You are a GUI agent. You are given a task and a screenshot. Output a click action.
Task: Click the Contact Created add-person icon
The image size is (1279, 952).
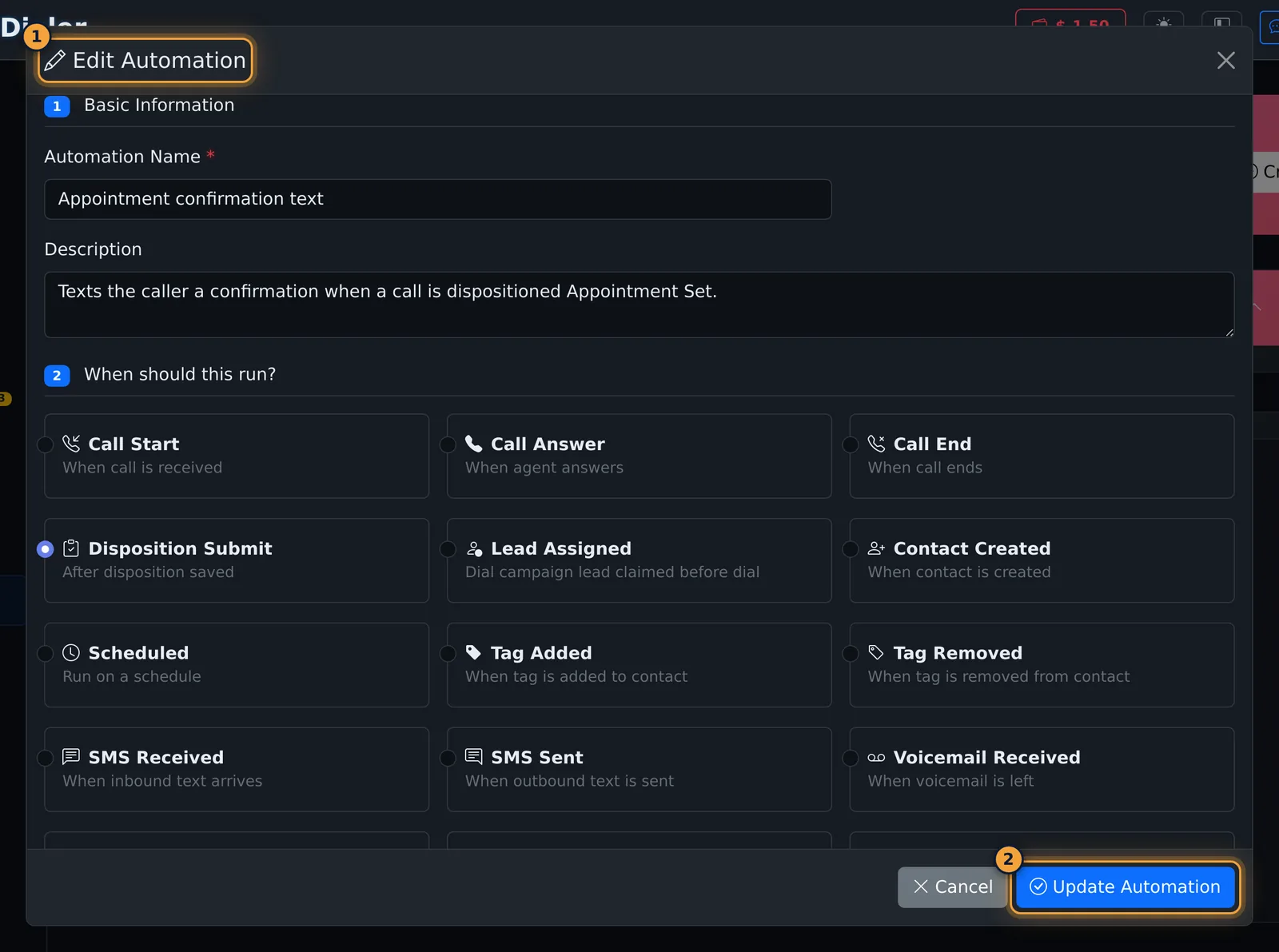(x=877, y=548)
